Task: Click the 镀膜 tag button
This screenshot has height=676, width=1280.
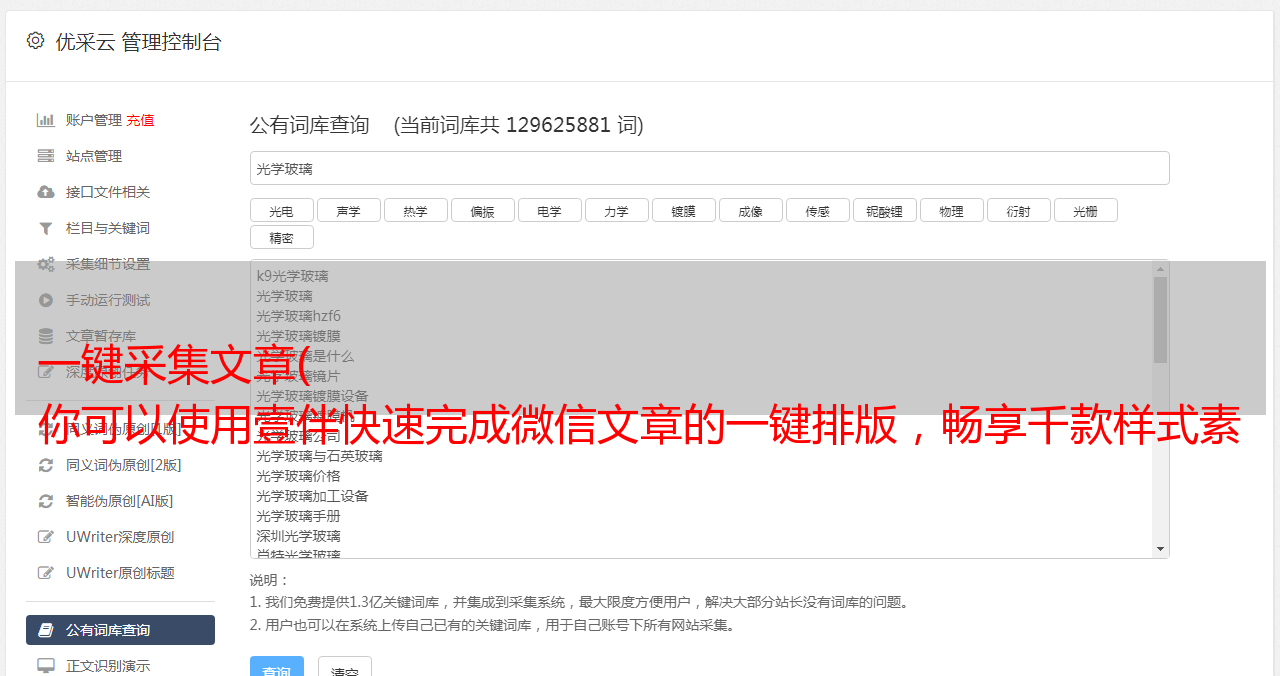Action: point(683,210)
